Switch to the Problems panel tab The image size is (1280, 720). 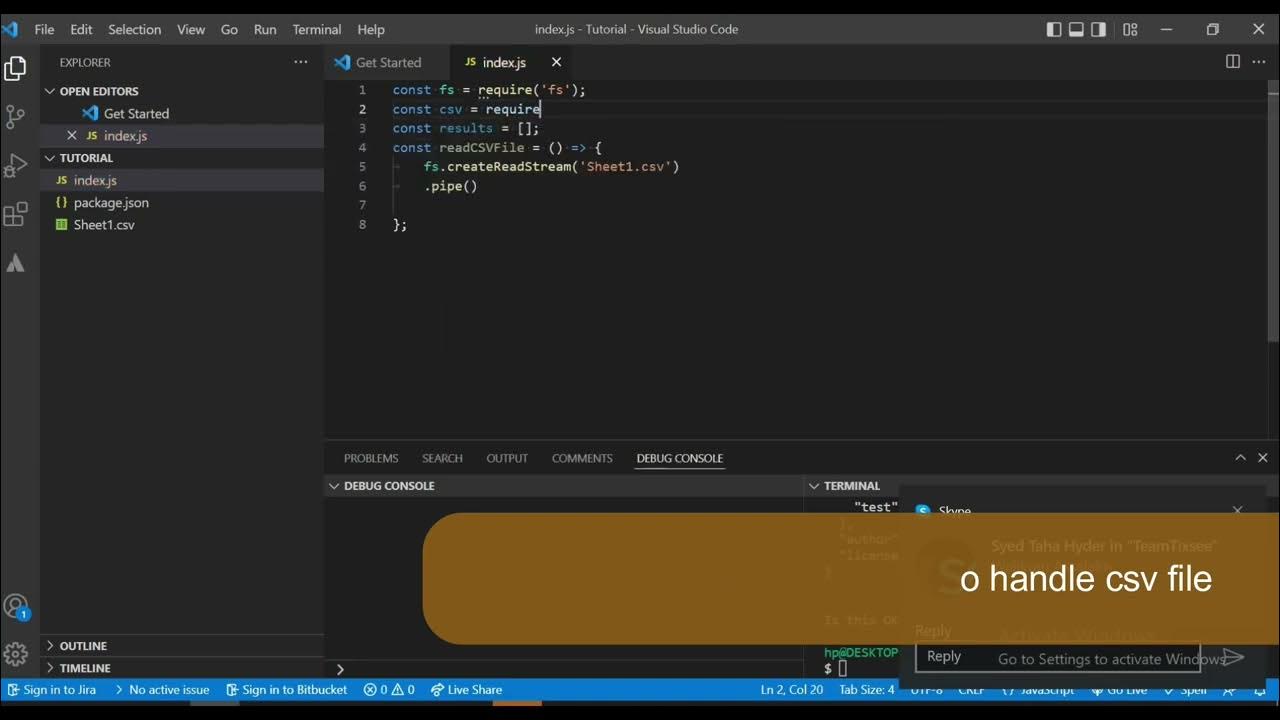point(371,458)
